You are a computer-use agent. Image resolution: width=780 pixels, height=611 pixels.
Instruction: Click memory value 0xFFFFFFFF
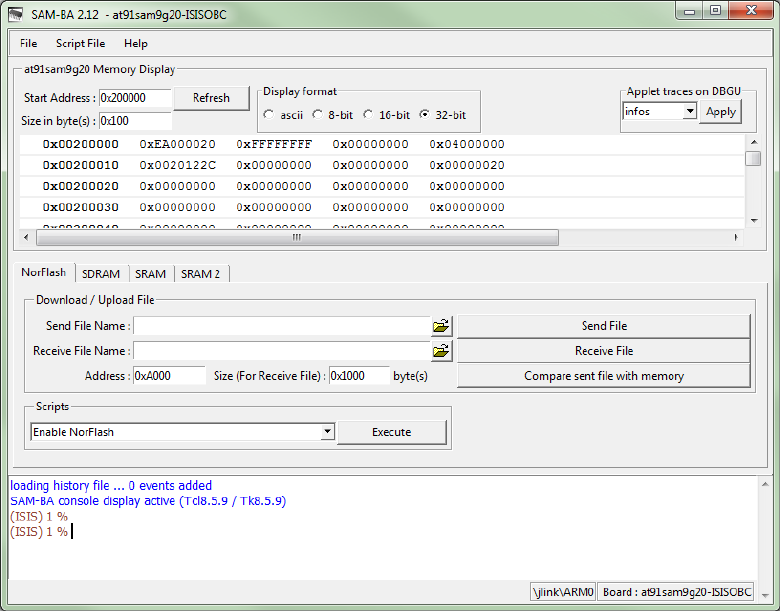pos(274,144)
